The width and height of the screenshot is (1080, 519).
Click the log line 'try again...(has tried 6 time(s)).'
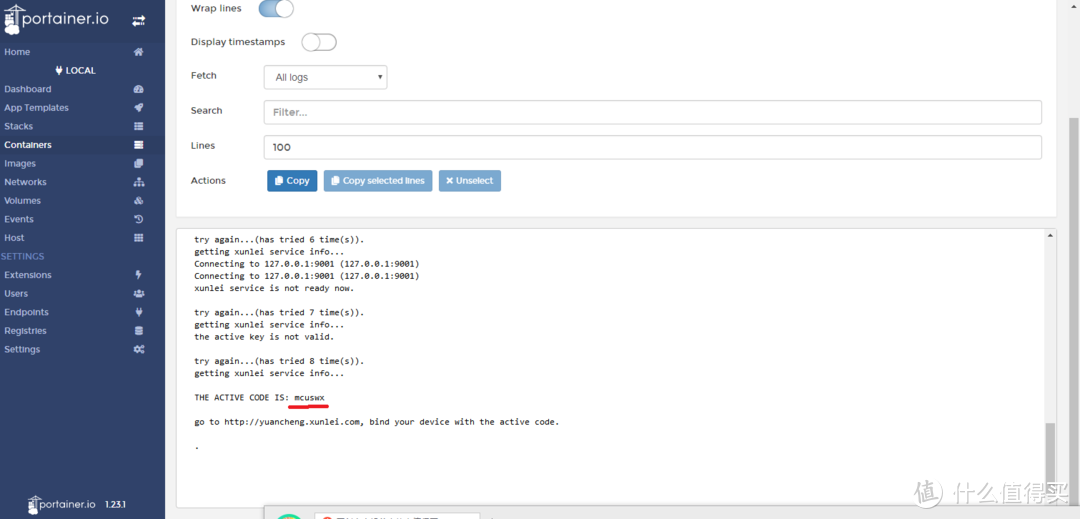[279, 240]
